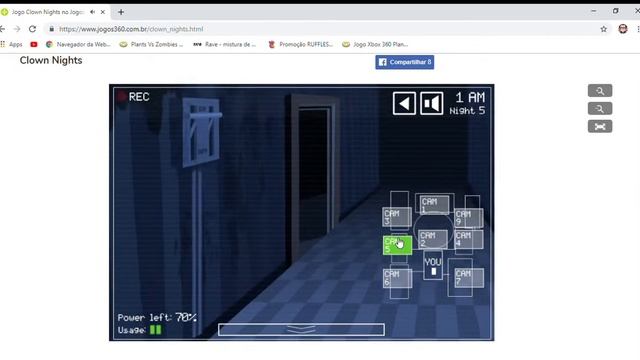Click the fullscreen expand icon
640x360 pixels.
click(600, 127)
